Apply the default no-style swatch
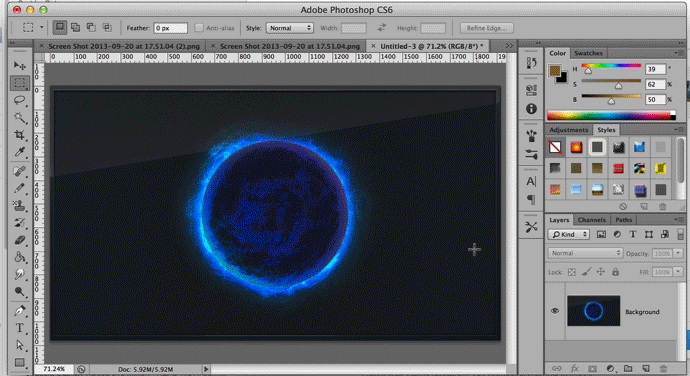Image resolution: width=690 pixels, height=376 pixels. point(555,147)
